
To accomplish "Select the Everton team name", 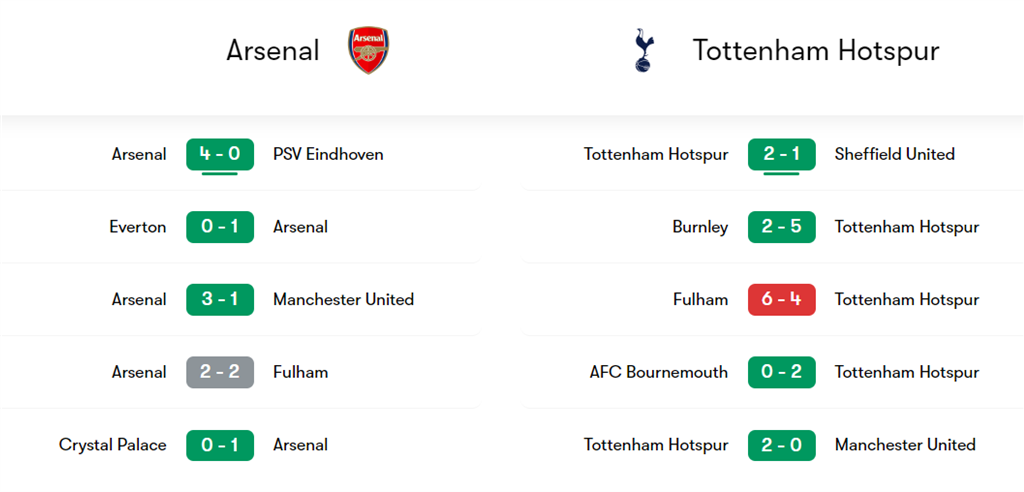I will tap(138, 227).
